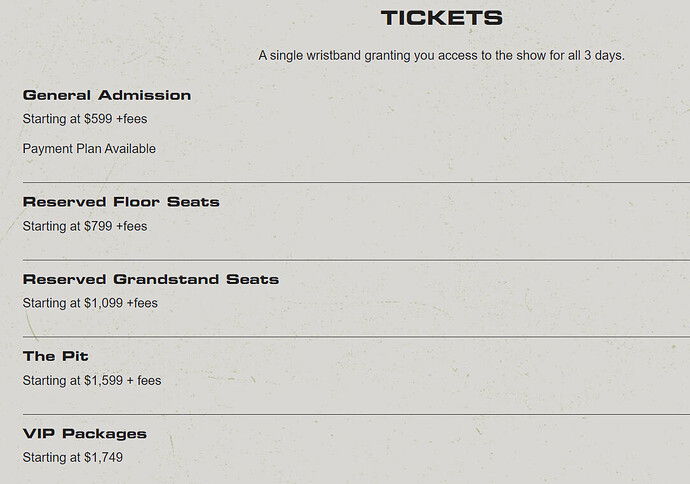Click the single wristband description text
The image size is (690, 484).
(x=441, y=56)
